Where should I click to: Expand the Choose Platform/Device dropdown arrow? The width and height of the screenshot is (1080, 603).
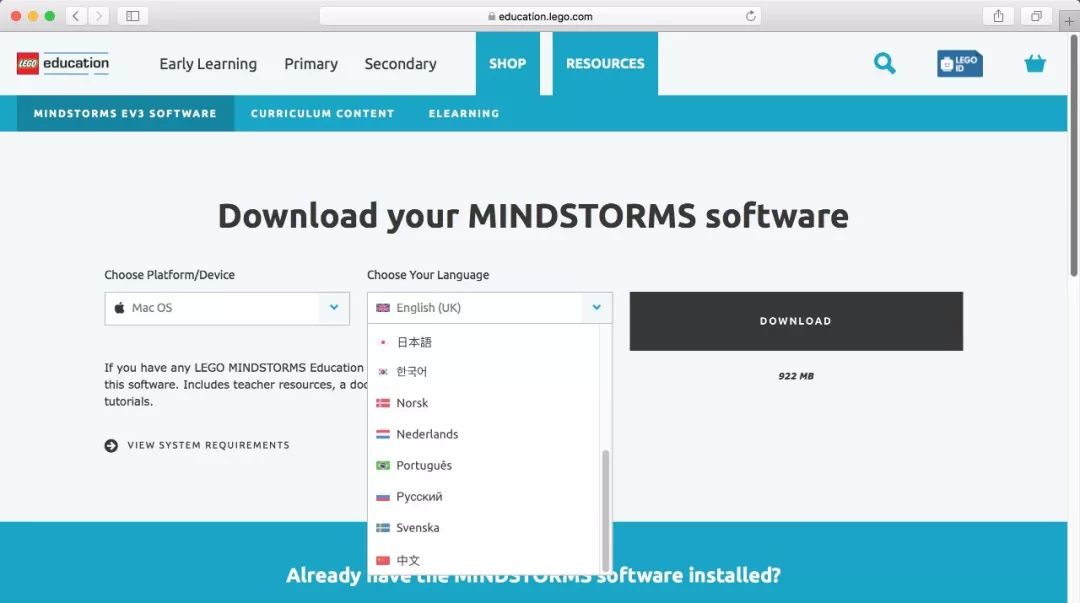(x=334, y=307)
